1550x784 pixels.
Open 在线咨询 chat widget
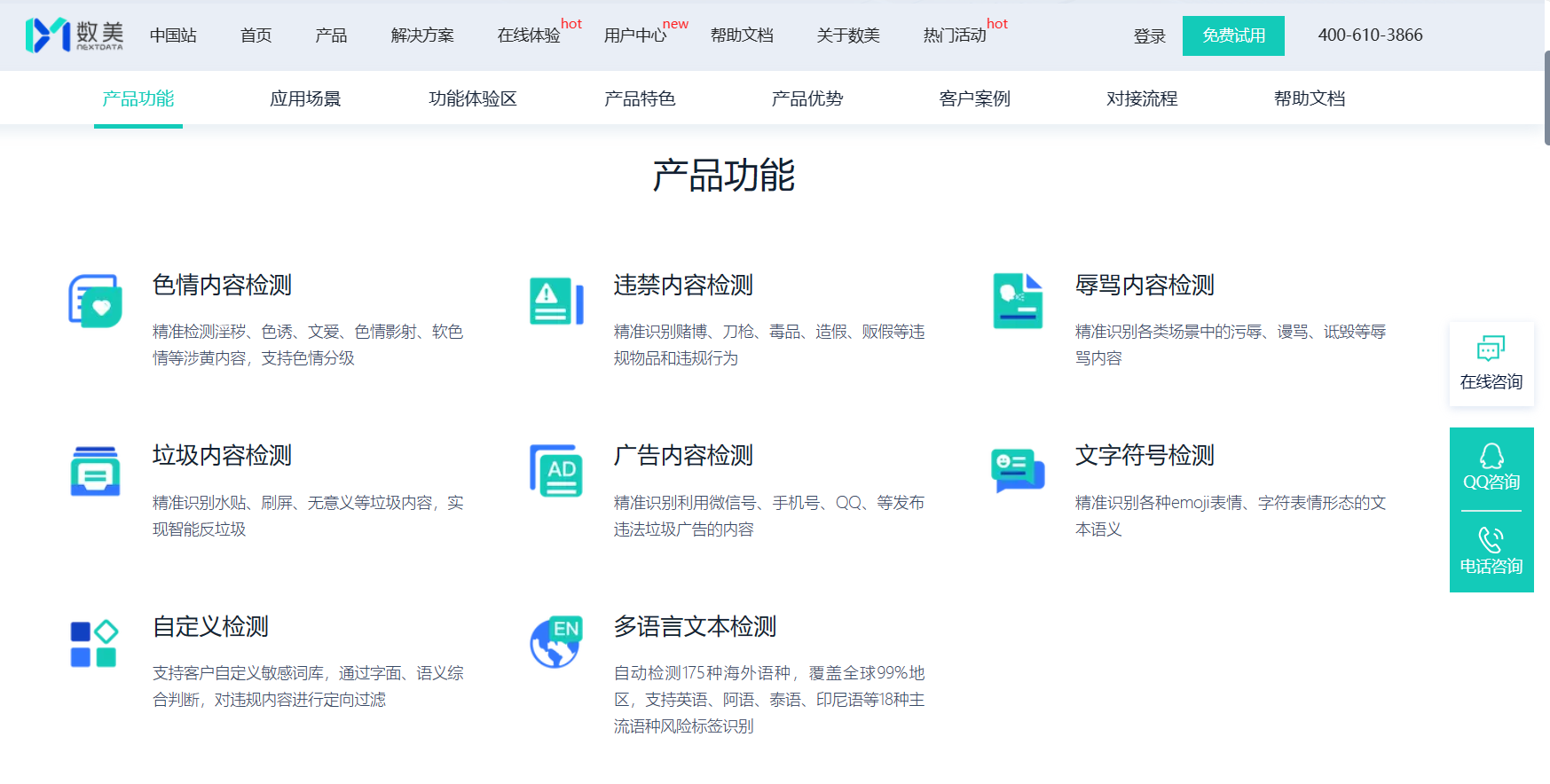(1491, 364)
